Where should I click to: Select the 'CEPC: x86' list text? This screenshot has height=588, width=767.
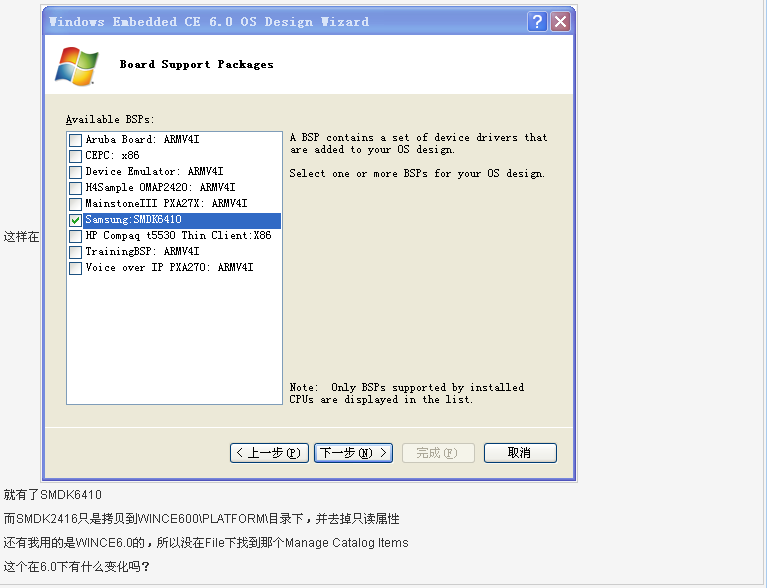click(x=112, y=156)
